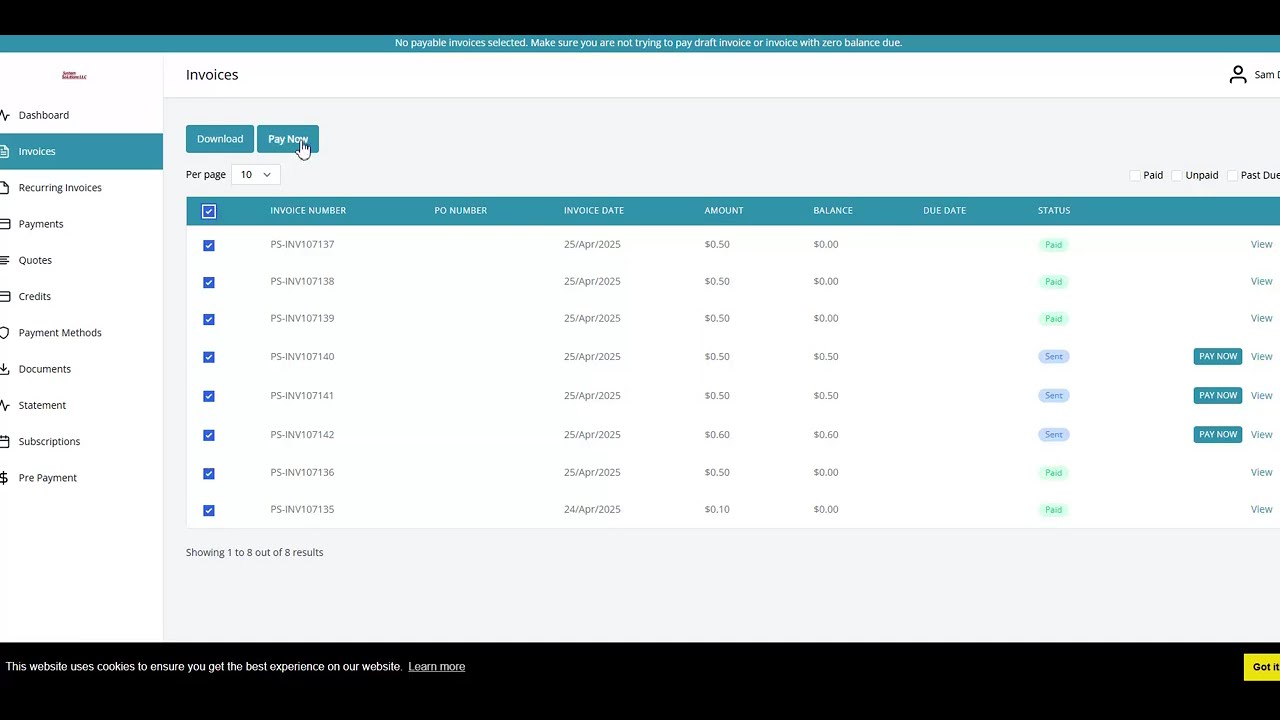The image size is (1280, 720).
Task: Click the Payments card icon in sidebar
Action: pos(5,224)
